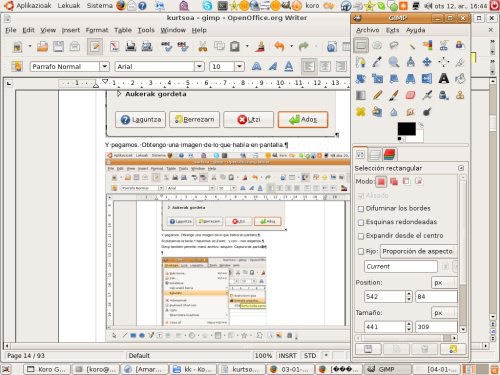Open the Archivo menu in GIMP
The image size is (500, 375).
pos(367,30)
